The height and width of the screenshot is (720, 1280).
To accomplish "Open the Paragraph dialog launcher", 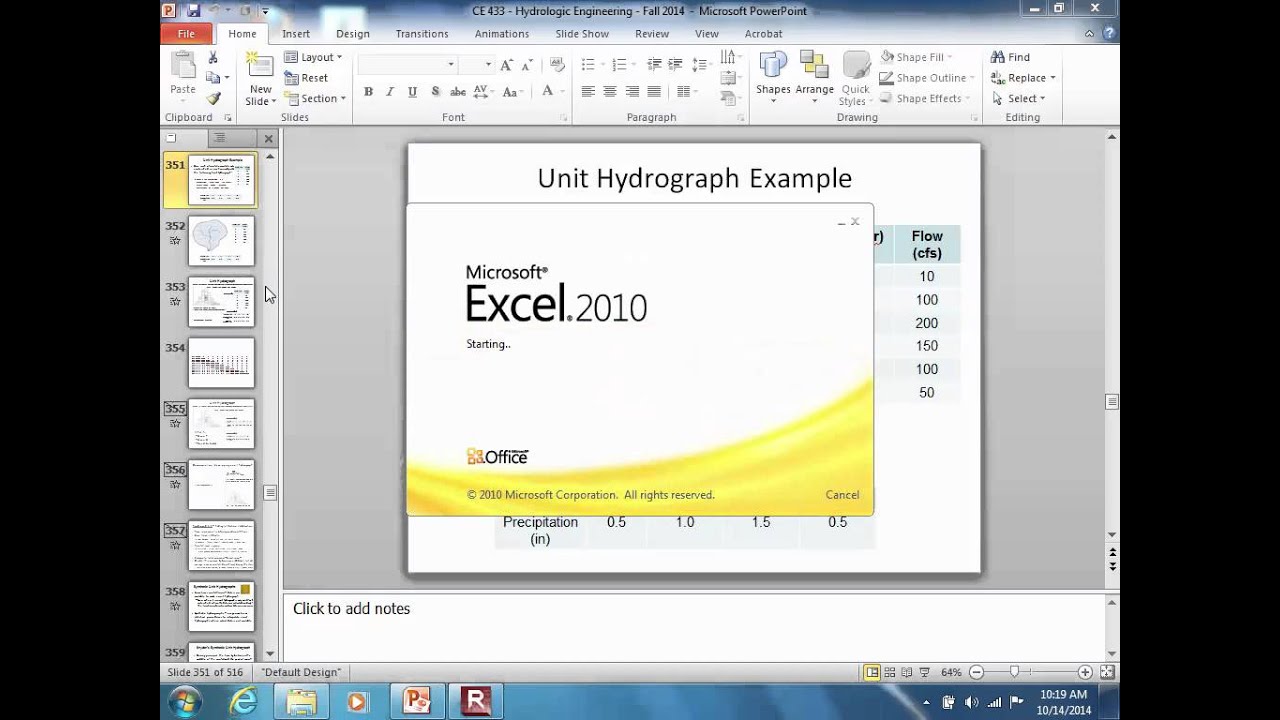I will pos(739,118).
